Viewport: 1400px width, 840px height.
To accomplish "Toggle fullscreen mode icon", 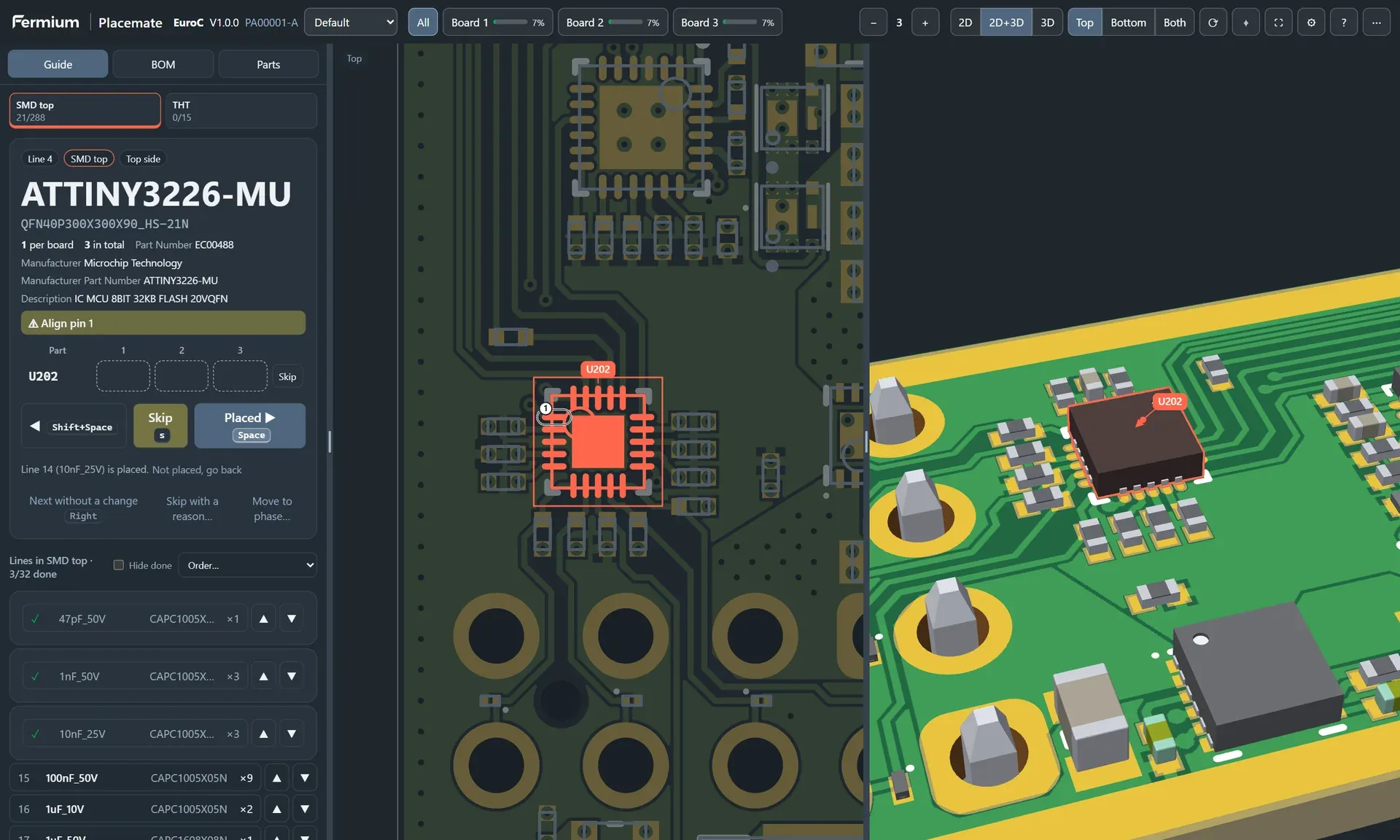I will 1278,23.
